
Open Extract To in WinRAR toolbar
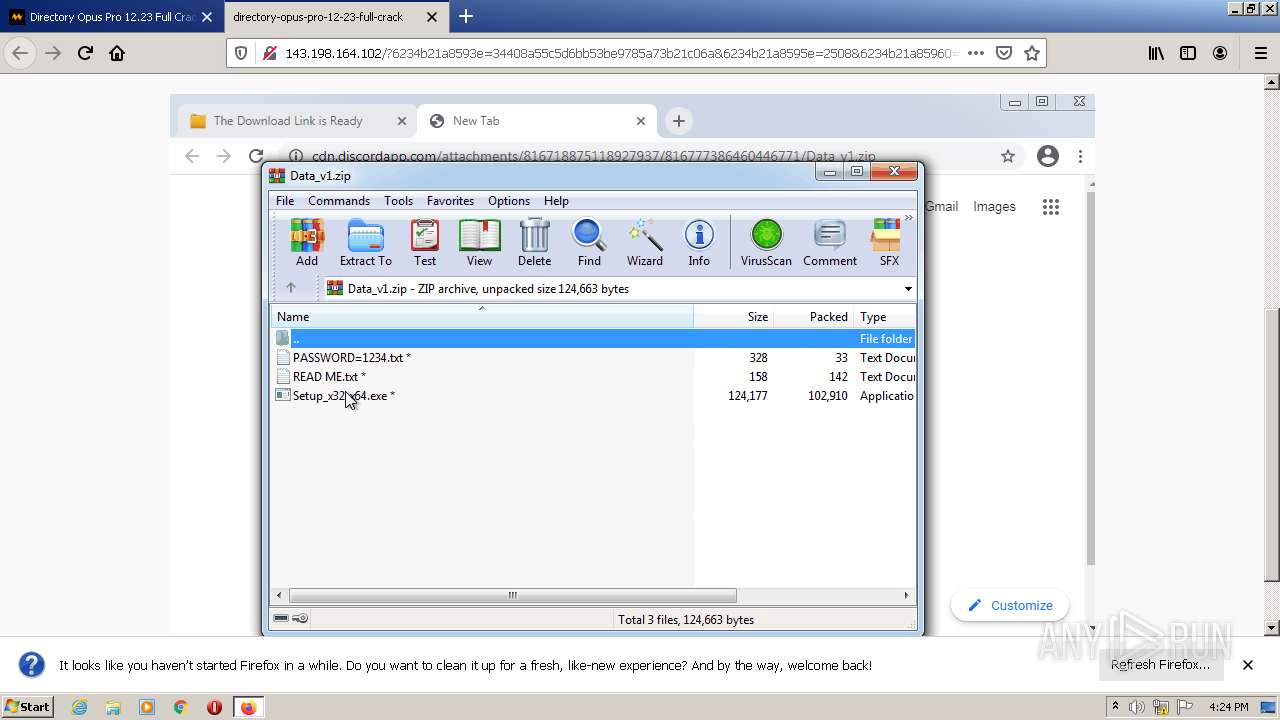point(365,243)
